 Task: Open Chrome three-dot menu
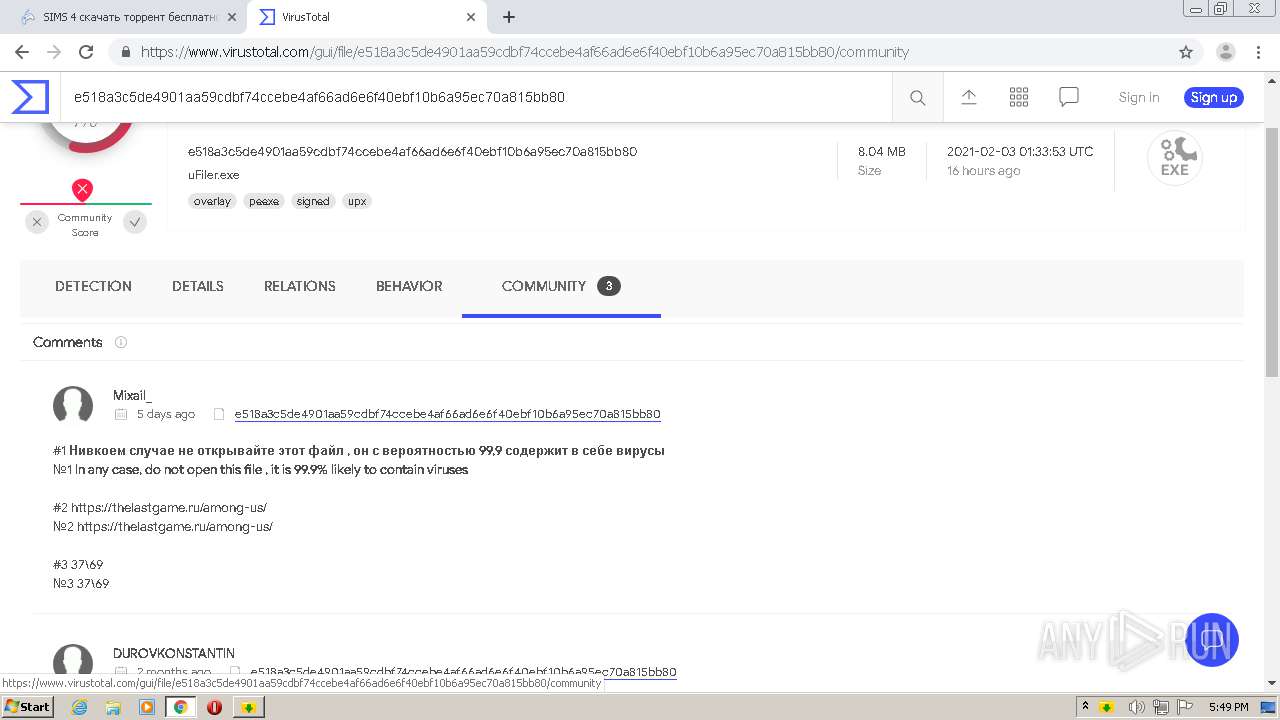coord(1258,52)
